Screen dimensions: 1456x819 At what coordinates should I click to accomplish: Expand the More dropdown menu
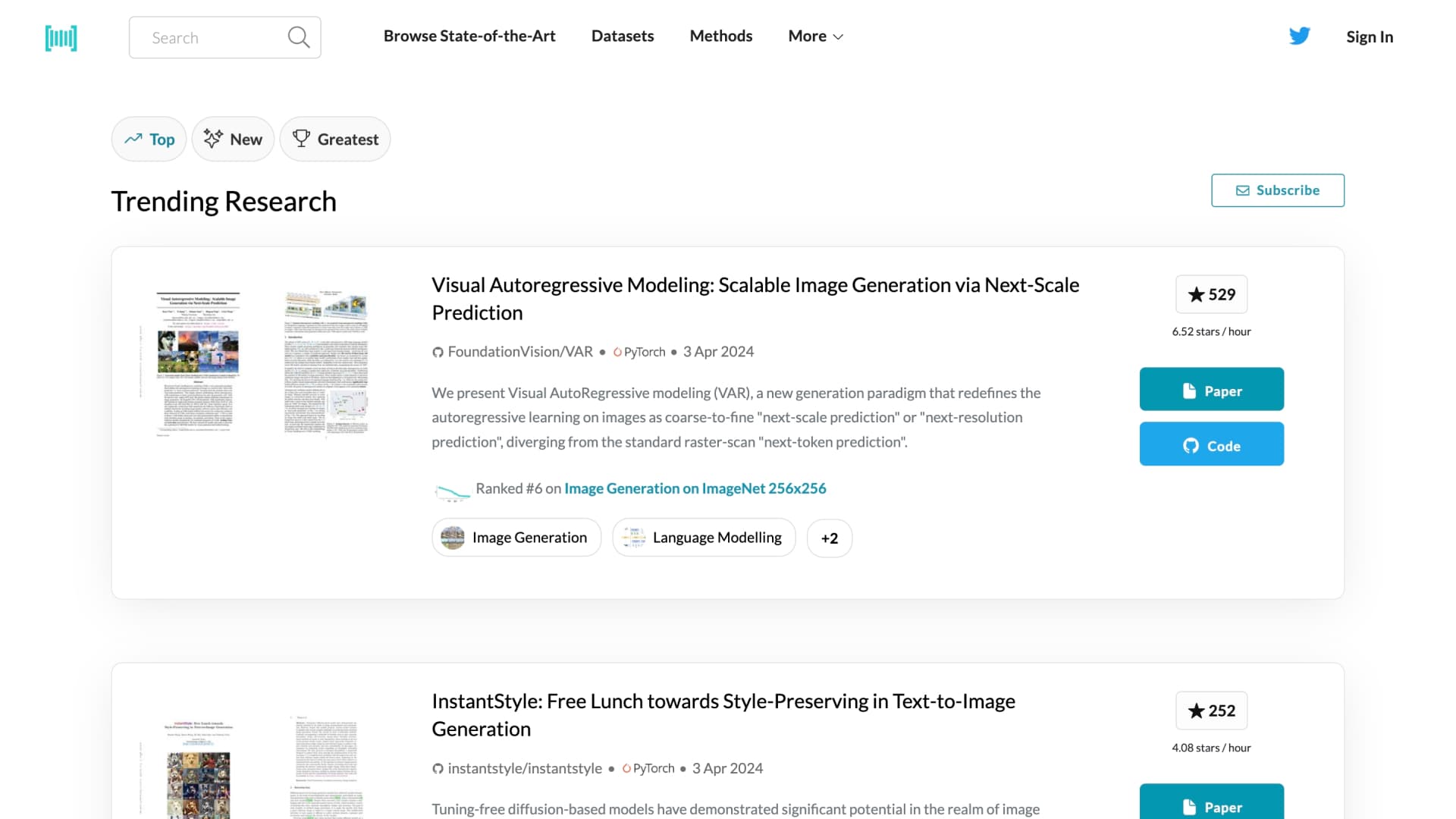(815, 36)
